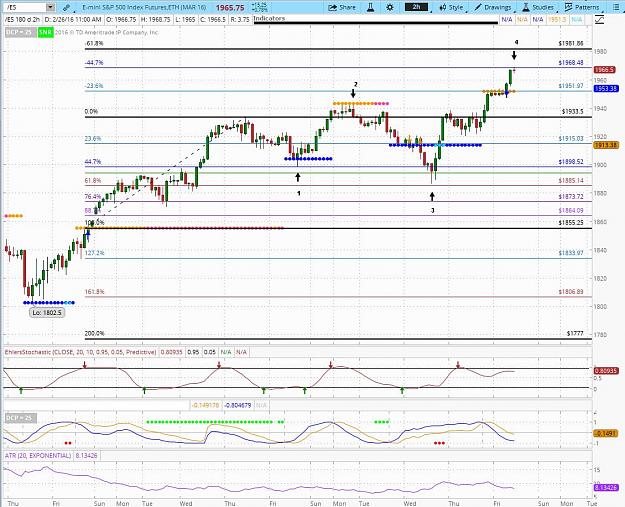
Task: Click the $1933.5 Fibonacci level label
Action: [572, 112]
